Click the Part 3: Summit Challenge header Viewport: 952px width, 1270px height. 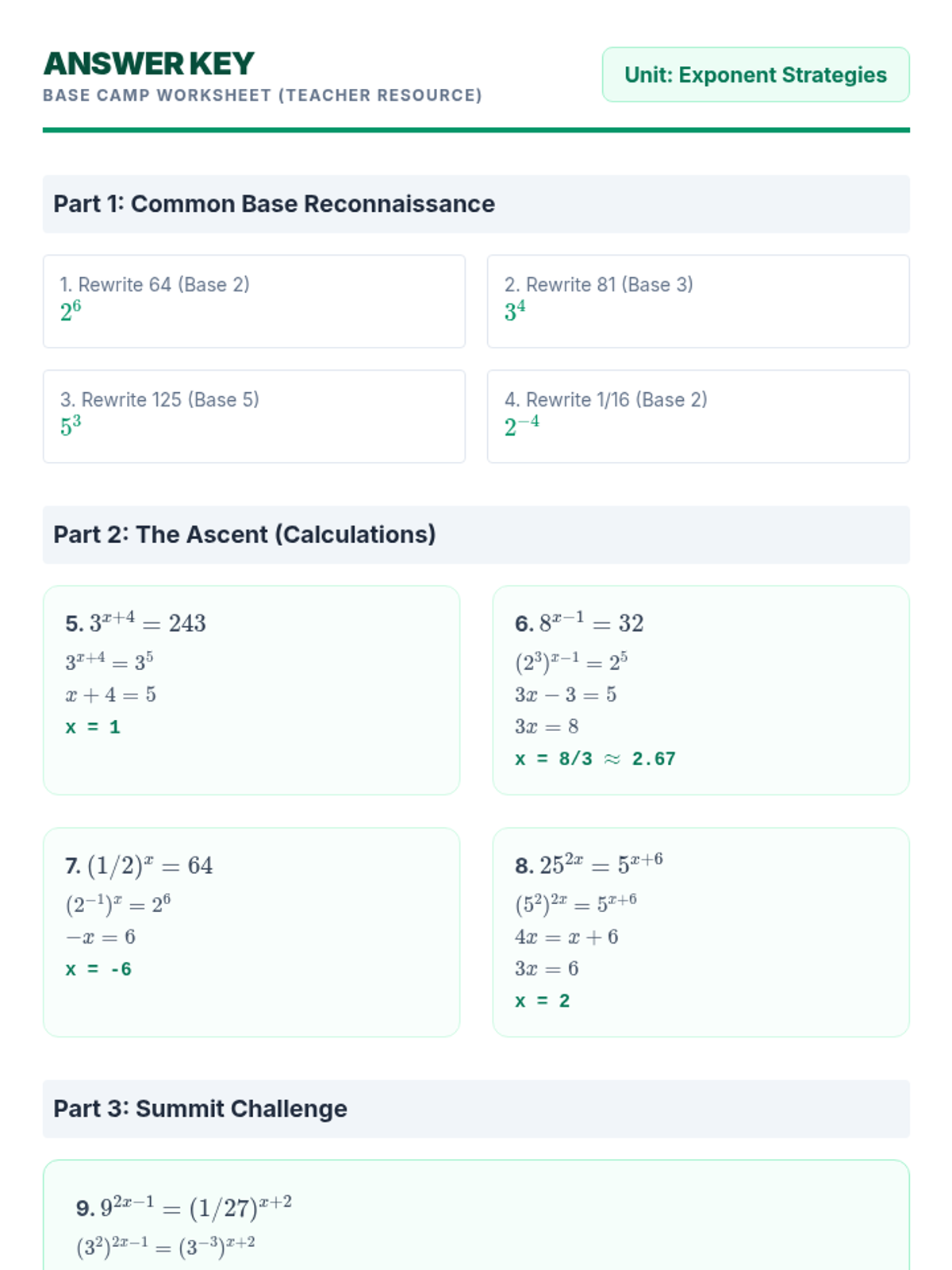pos(200,1109)
